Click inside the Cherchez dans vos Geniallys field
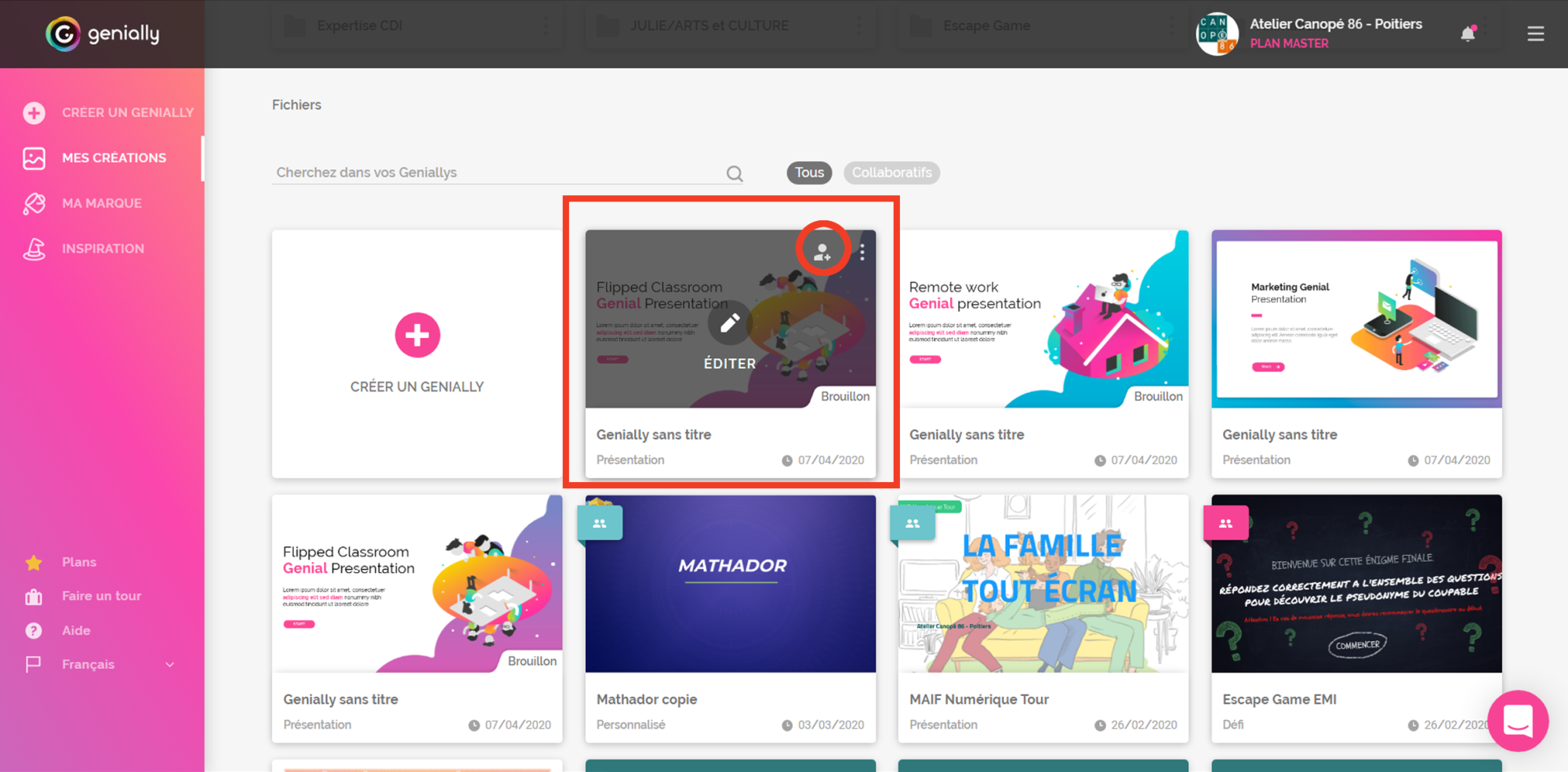This screenshot has width=1568, height=772. [486, 172]
